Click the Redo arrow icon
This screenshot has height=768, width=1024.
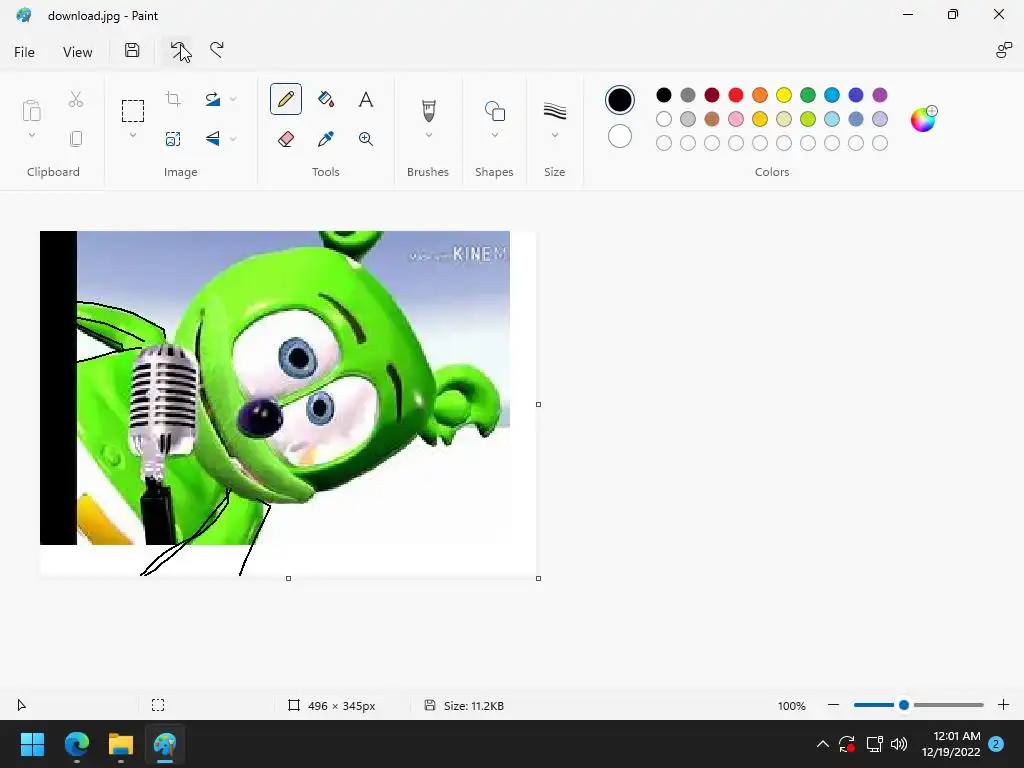tap(217, 50)
